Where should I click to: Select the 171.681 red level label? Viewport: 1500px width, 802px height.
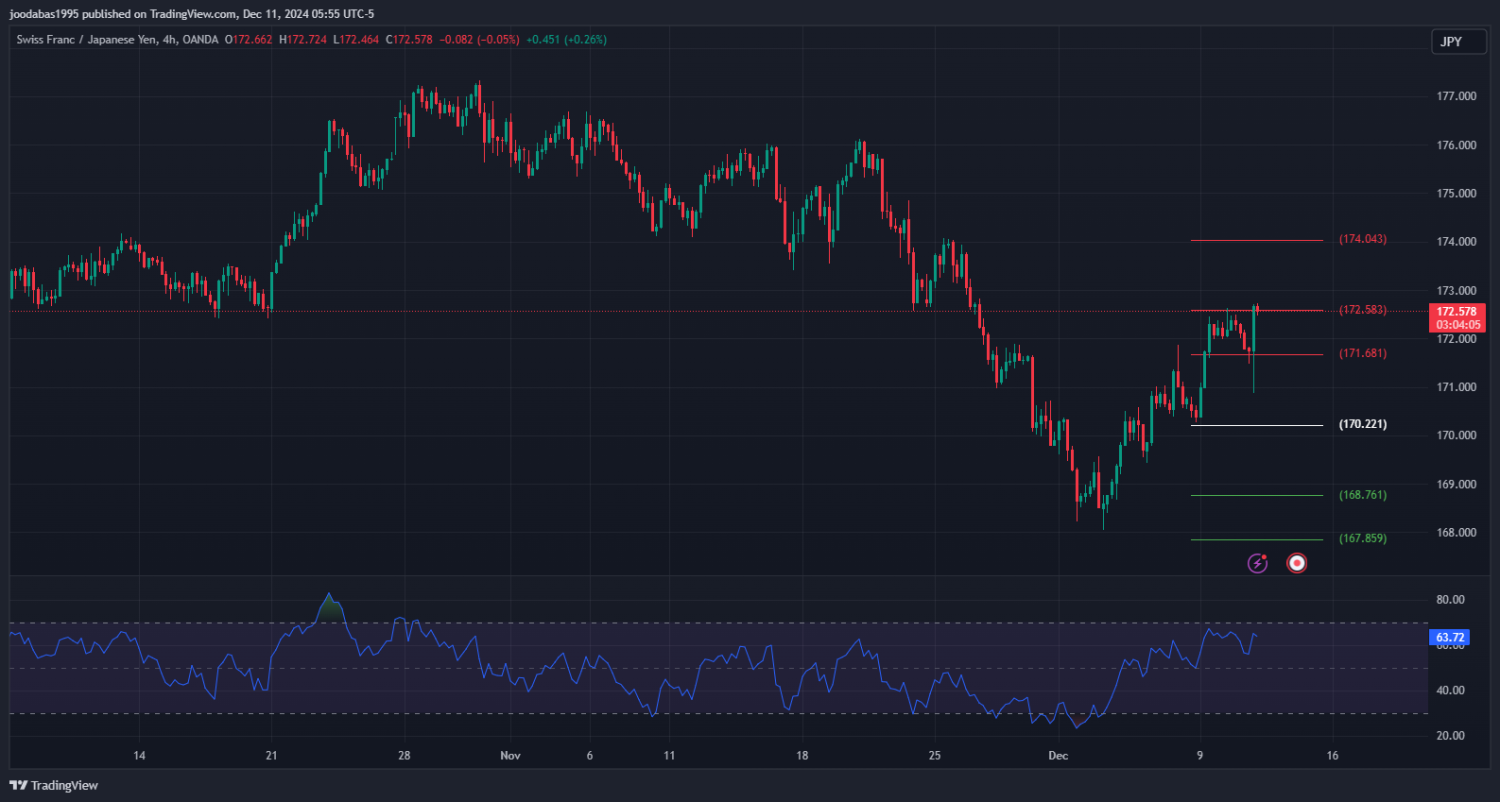1362,354
